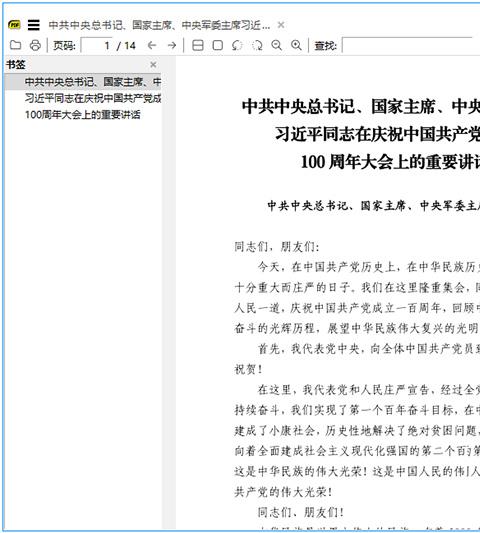Click line beginning 奋斗的光辉历程

(x=357, y=328)
